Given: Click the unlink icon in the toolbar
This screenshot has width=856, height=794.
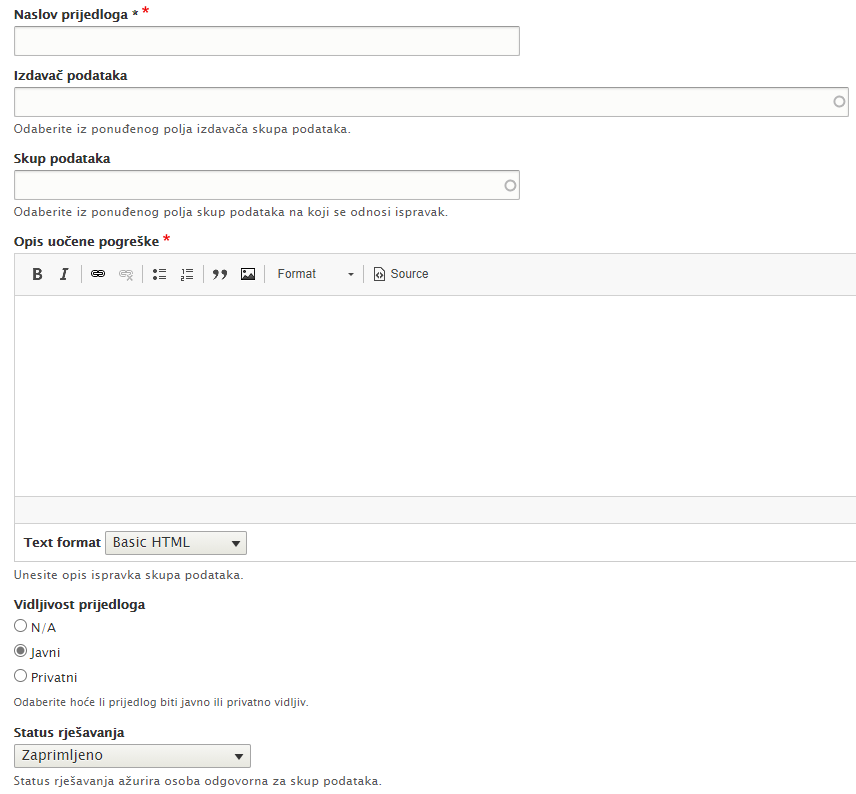Looking at the screenshot, I should pyautogui.click(x=126, y=274).
